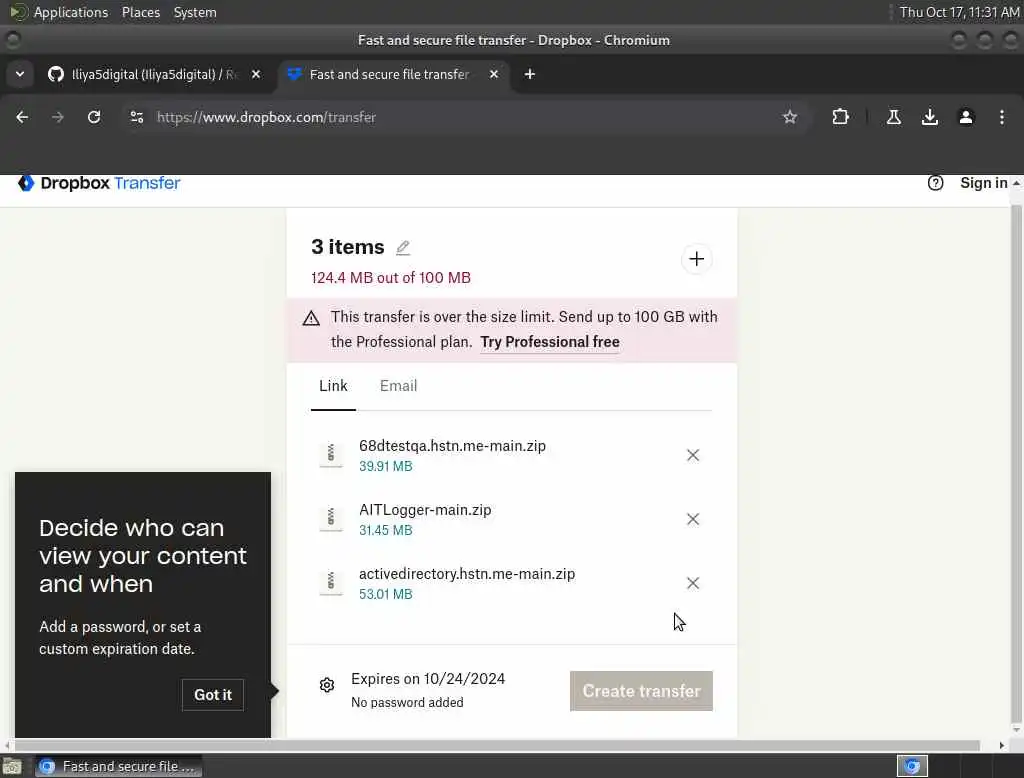Click the activedirectory.hstn.me-main.zip filename

pos(466,574)
